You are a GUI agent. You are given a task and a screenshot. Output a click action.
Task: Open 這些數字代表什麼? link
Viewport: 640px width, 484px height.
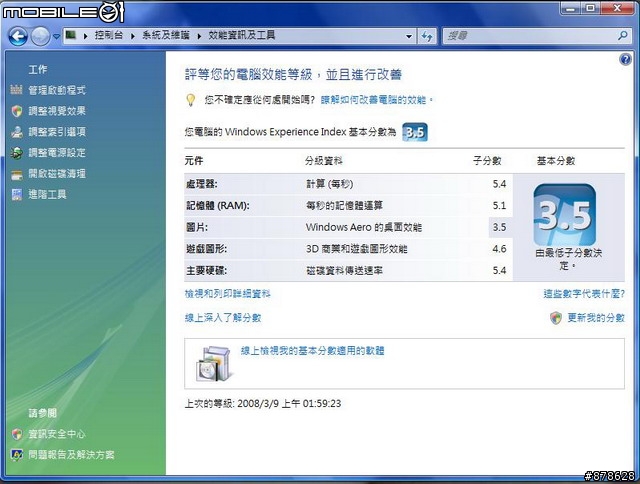pyautogui.click(x=584, y=294)
